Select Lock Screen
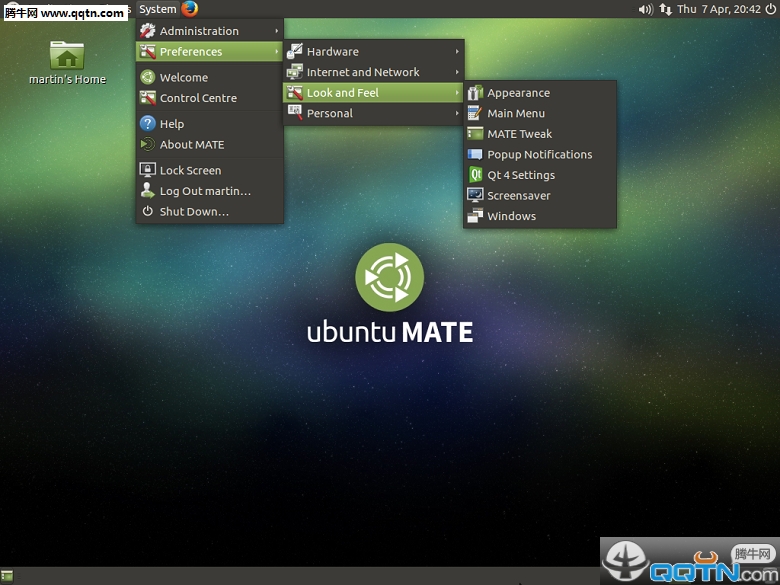The height and width of the screenshot is (585, 780). click(x=190, y=171)
